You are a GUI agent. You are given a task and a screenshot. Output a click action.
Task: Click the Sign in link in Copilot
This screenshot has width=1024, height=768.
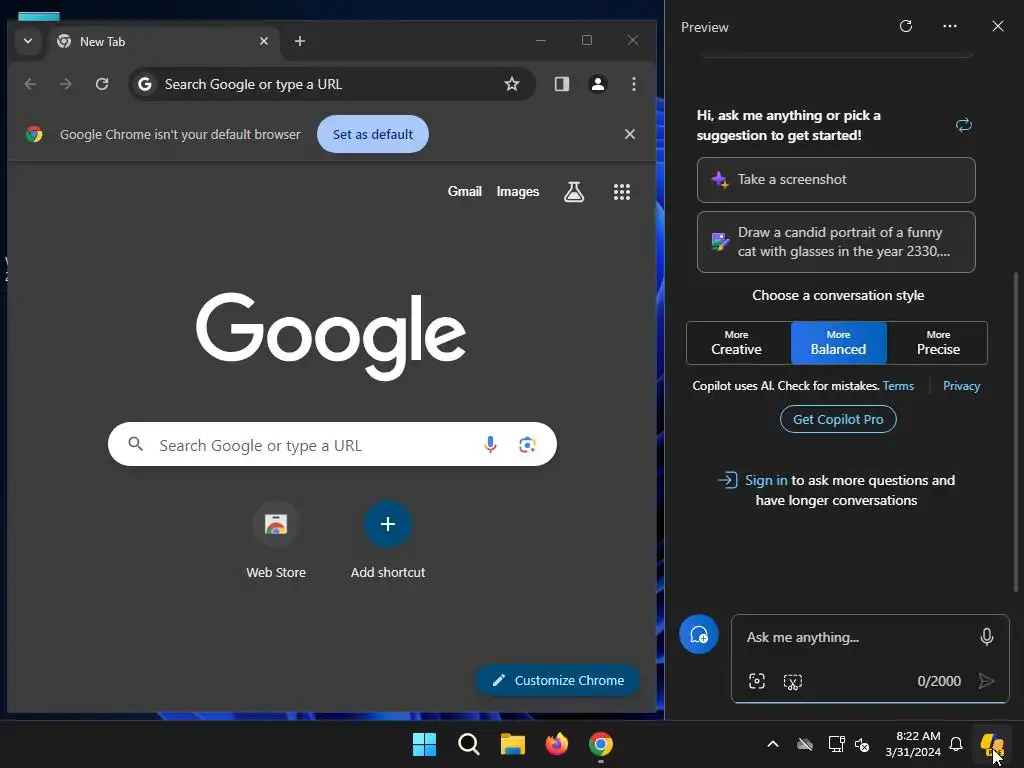point(766,480)
